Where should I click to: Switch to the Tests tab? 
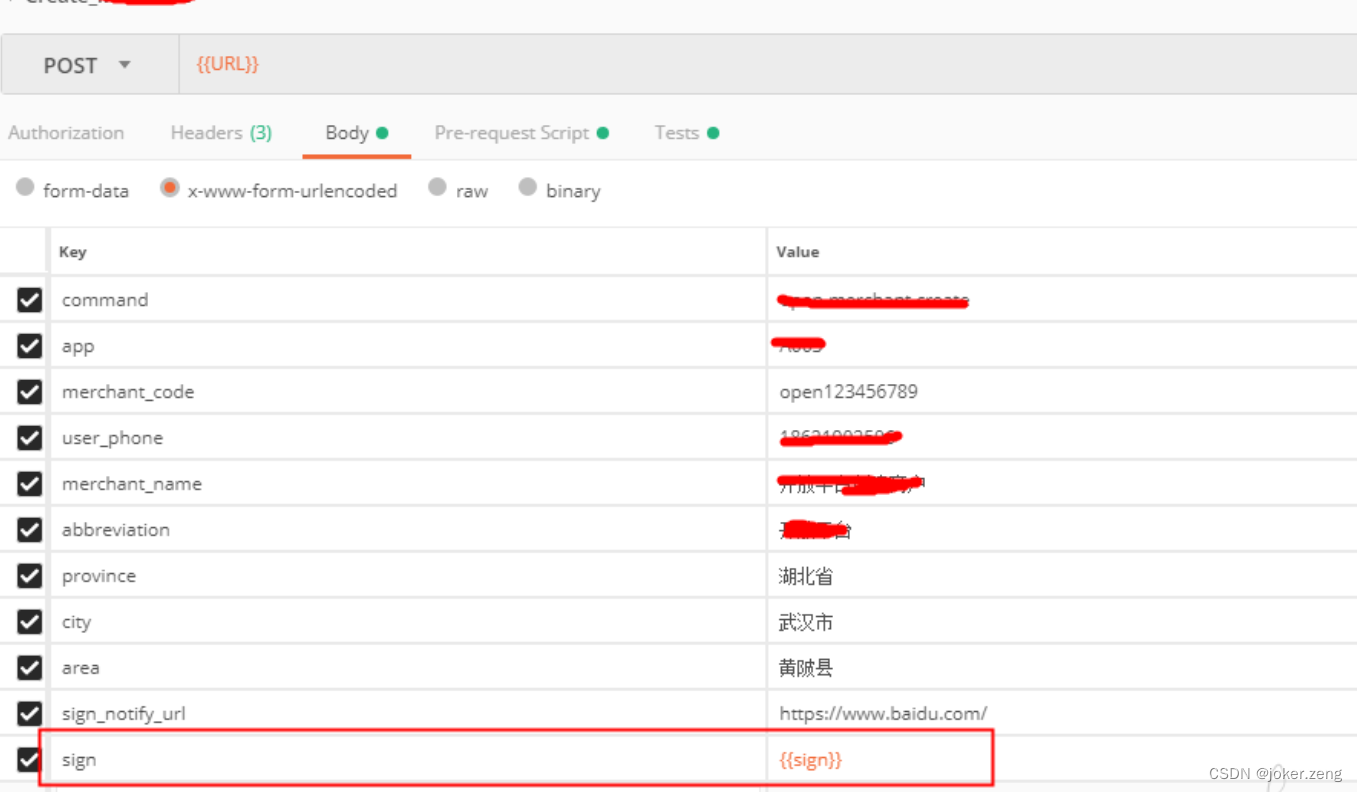click(677, 132)
